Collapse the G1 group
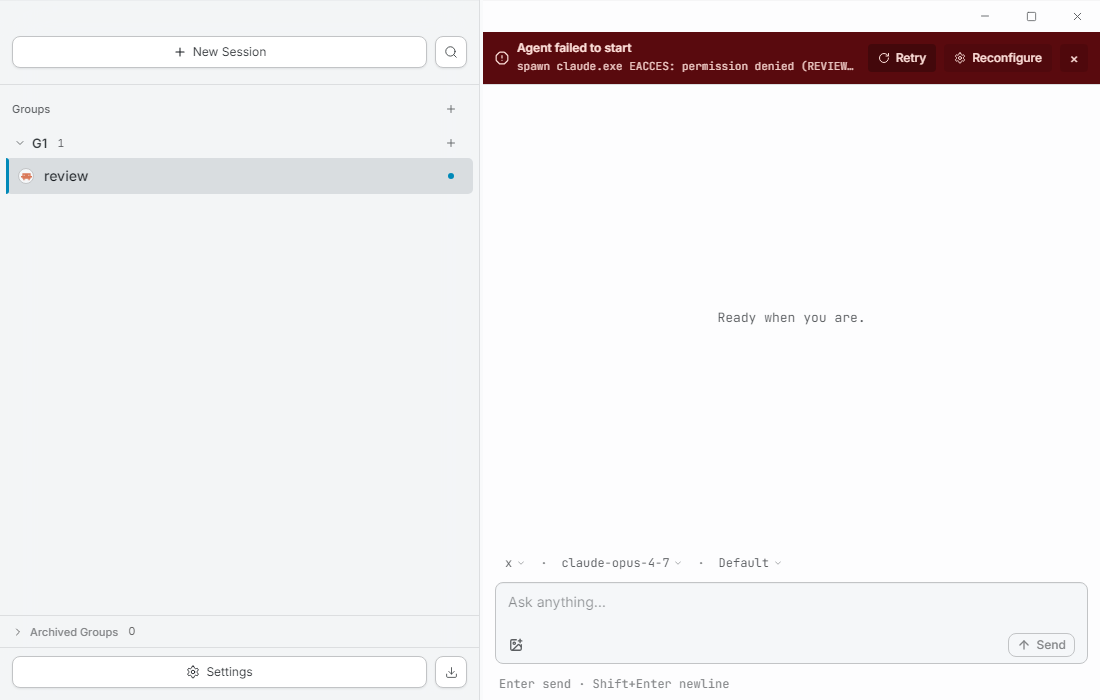Viewport: 1100px width, 700px height. pos(18,143)
